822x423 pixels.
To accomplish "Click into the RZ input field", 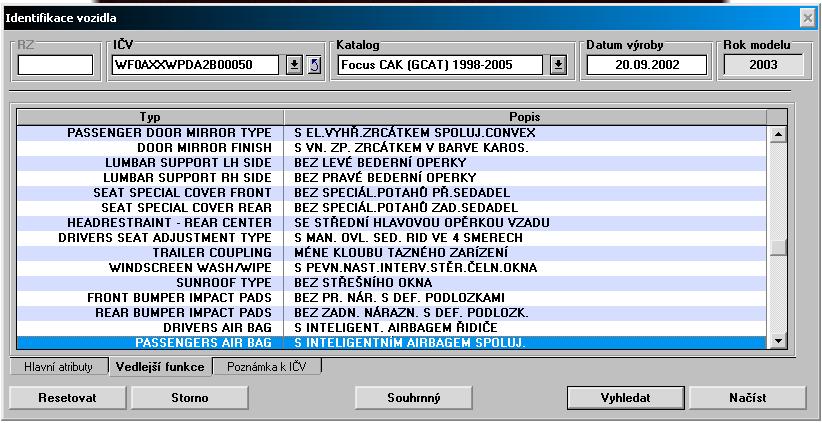I will point(54,66).
